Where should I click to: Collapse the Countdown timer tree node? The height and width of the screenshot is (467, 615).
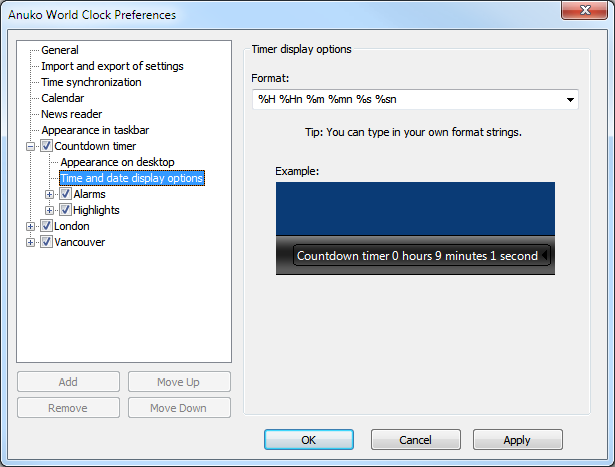coord(31,146)
